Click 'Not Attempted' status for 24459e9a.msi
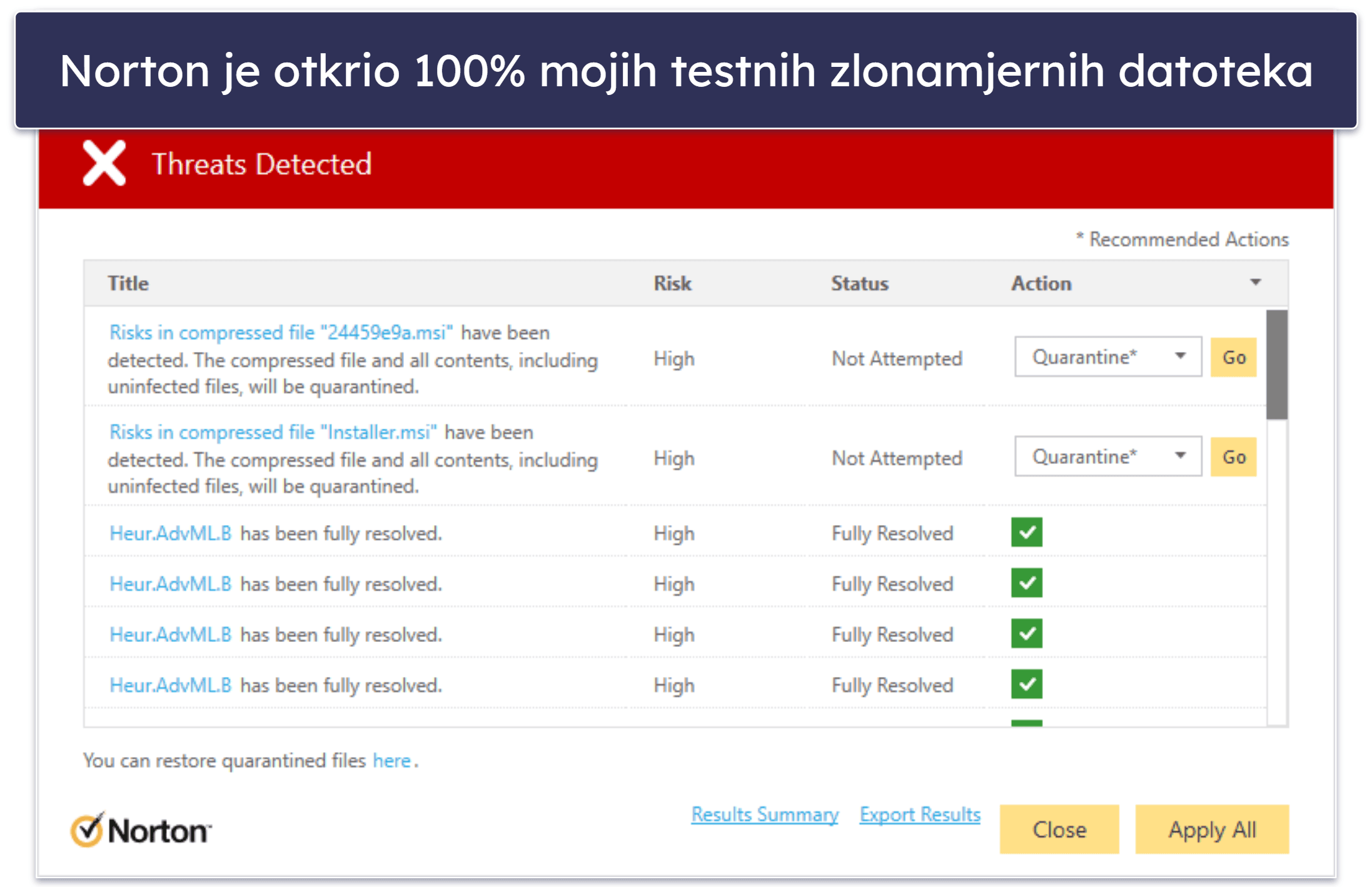Viewport: 1372px width, 887px height. pos(897,358)
